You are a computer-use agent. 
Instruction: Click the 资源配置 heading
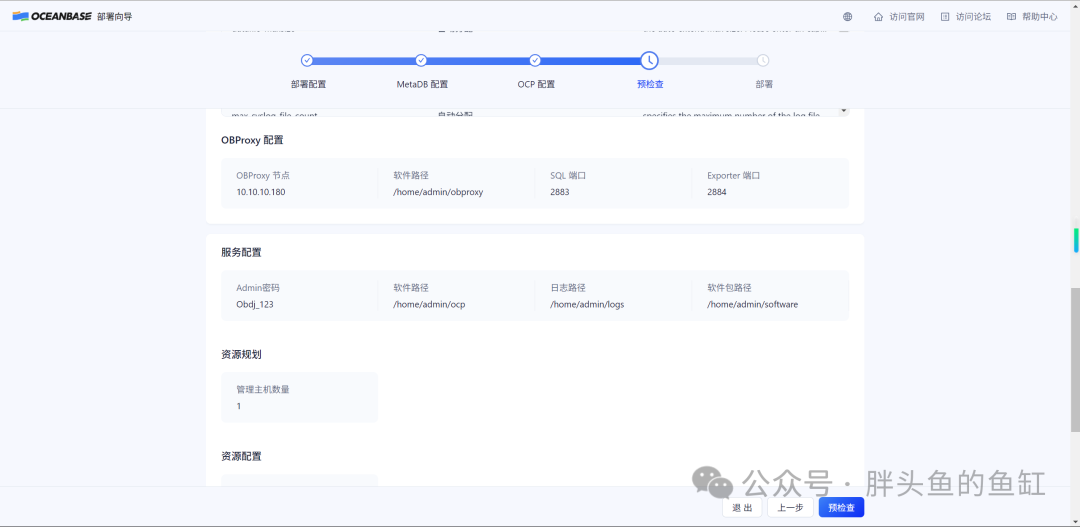(x=241, y=457)
